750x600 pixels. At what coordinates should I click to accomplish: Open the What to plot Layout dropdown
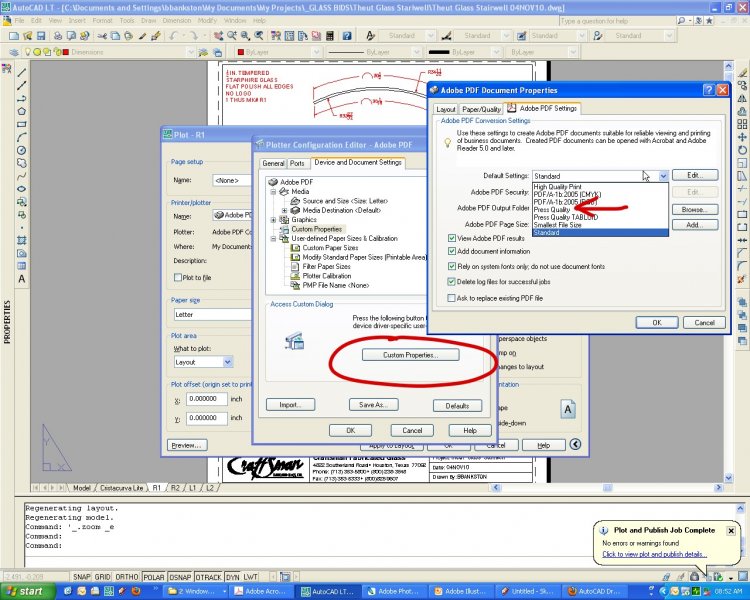[x=227, y=362]
